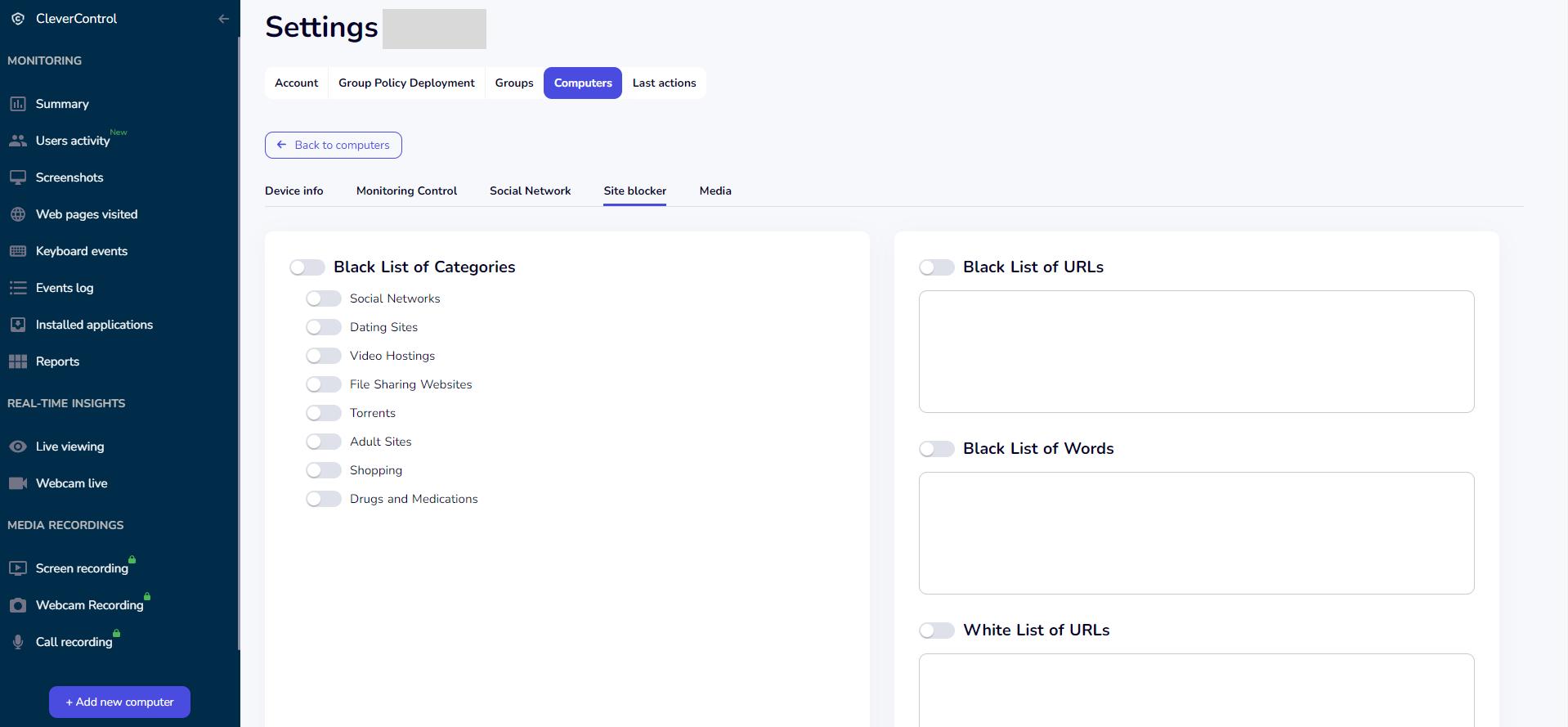The width and height of the screenshot is (1568, 727).
Task: Open the Last actions tab
Action: (664, 83)
